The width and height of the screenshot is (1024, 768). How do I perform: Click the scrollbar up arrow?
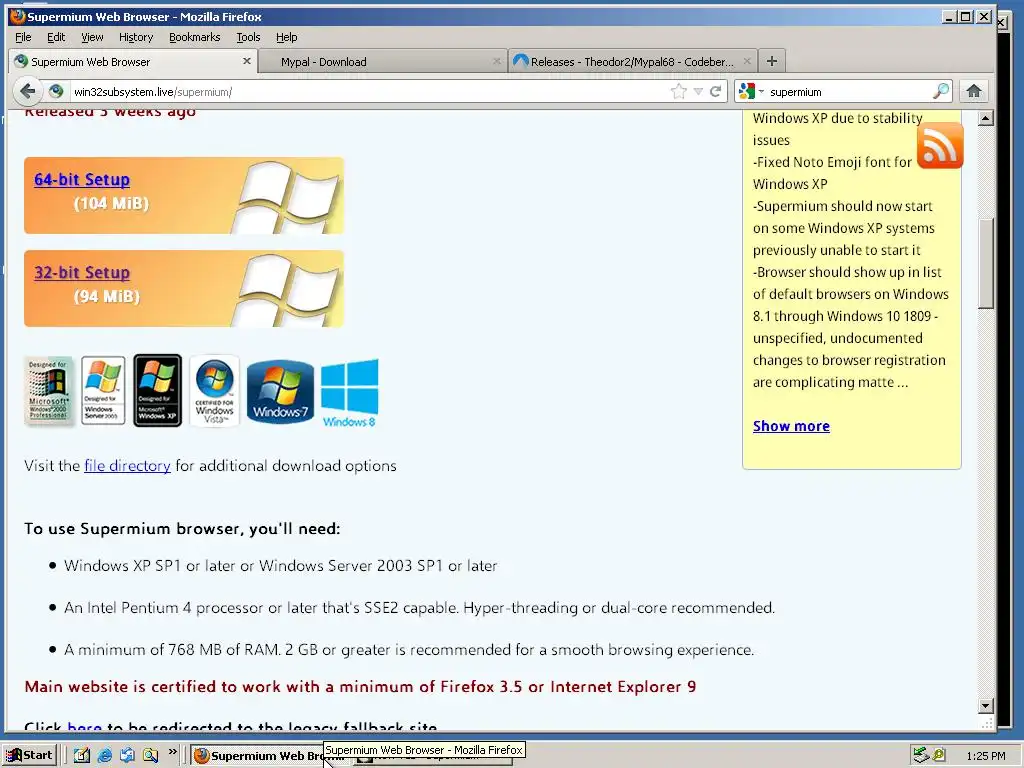(986, 118)
